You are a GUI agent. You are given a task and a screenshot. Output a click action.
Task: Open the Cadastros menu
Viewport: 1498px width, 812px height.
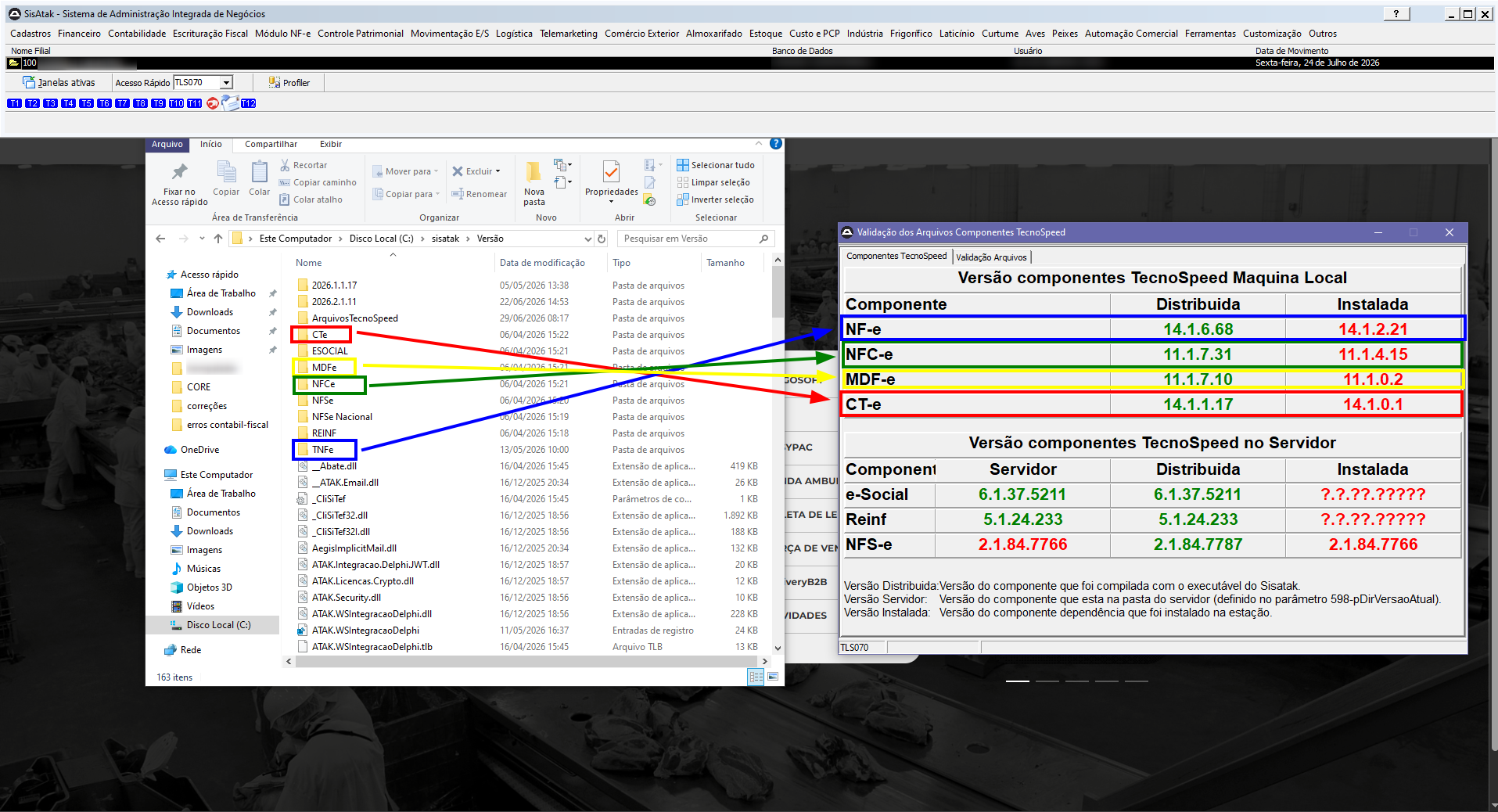[31, 34]
